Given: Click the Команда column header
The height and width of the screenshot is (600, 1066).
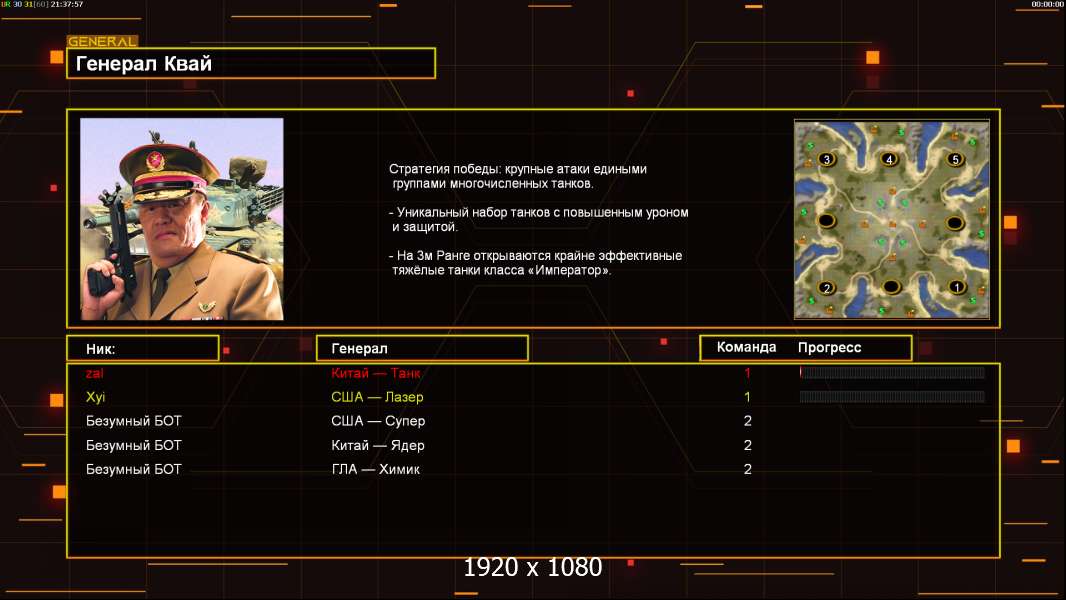Looking at the screenshot, I should (x=746, y=347).
